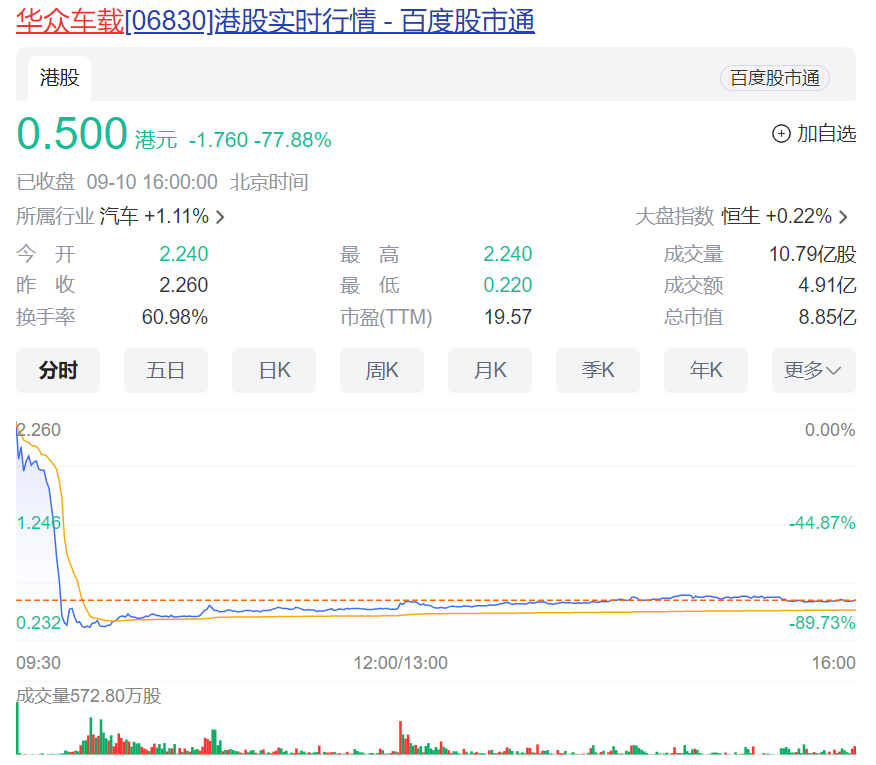The image size is (876, 765).
Task: Click the 市盈(TTM) value 19.57
Action: coord(507,317)
